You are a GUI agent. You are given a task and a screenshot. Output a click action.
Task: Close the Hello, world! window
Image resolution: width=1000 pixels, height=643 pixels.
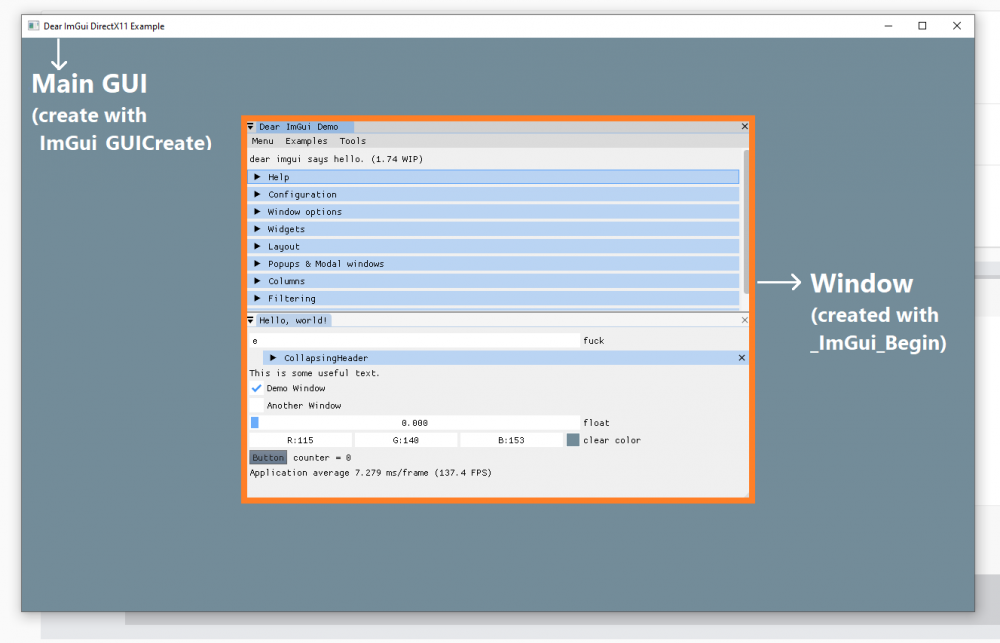pyautogui.click(x=744, y=320)
